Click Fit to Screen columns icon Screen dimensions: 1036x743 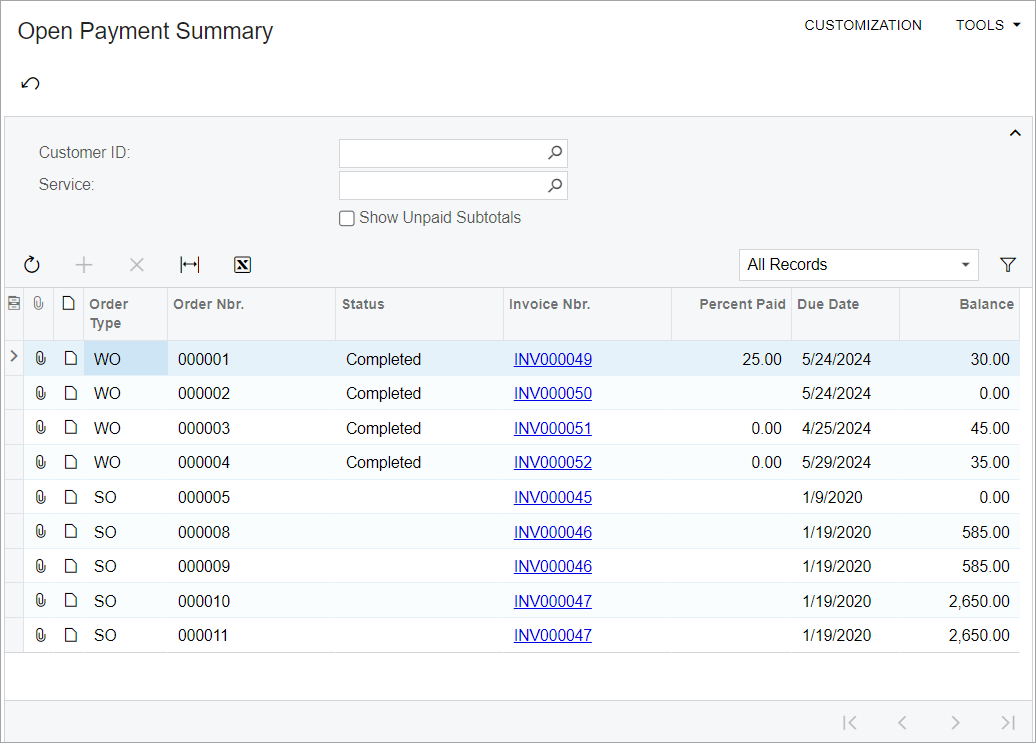point(189,264)
